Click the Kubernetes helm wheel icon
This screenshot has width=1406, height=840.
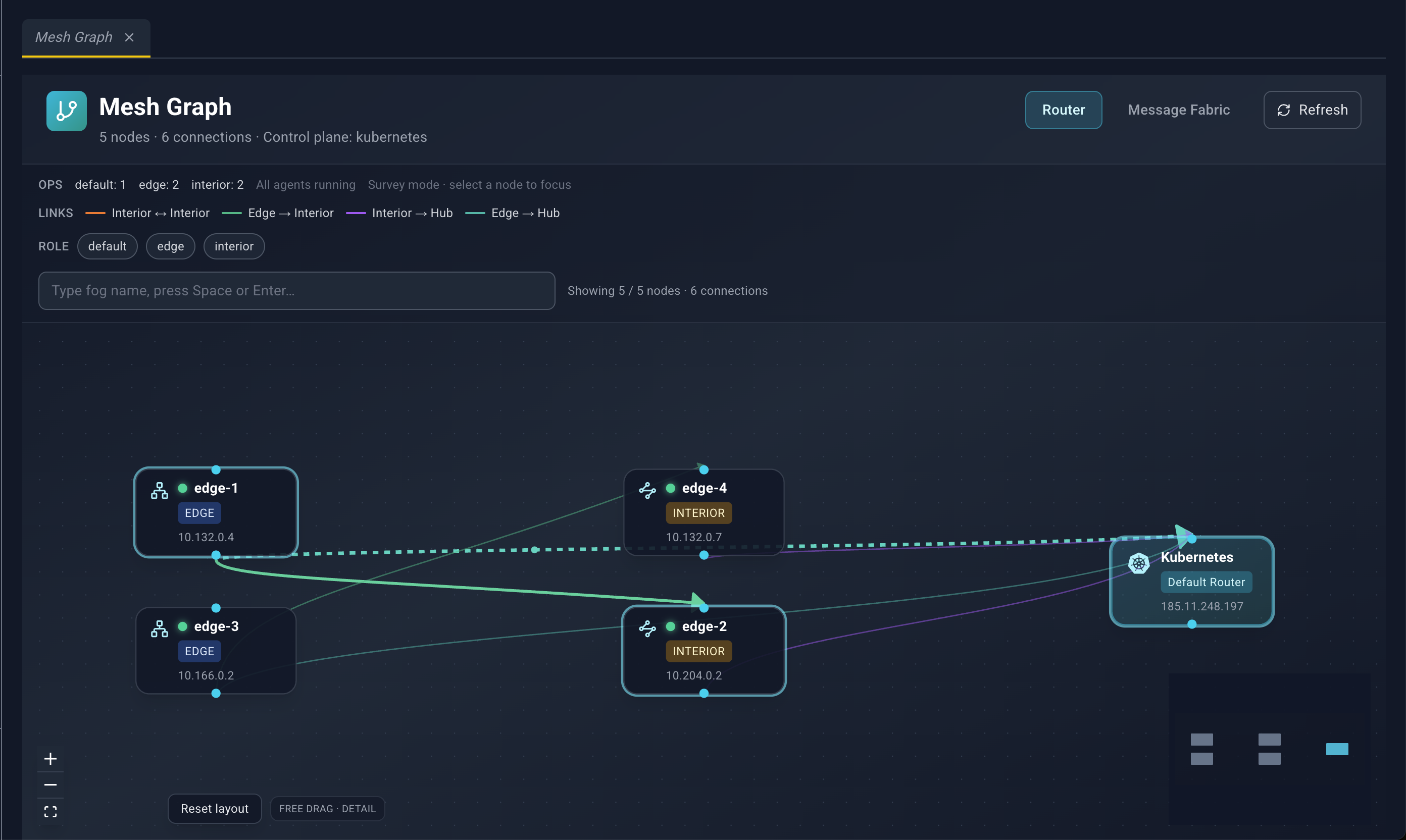pos(1139,563)
